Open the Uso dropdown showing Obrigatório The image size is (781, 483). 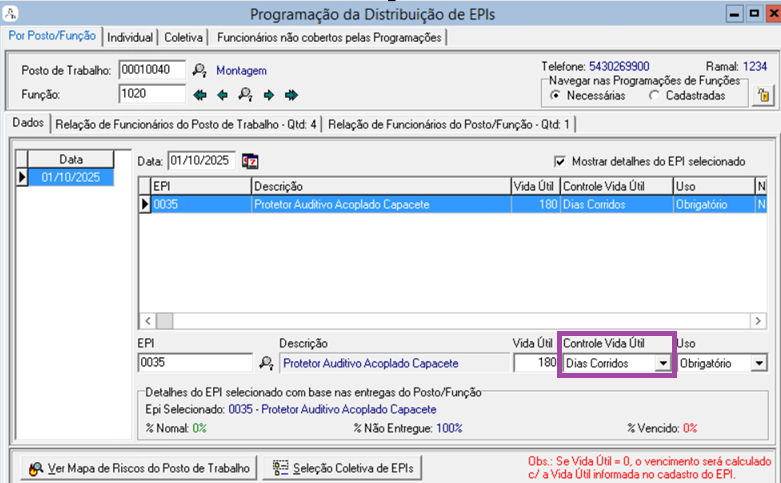tap(758, 363)
